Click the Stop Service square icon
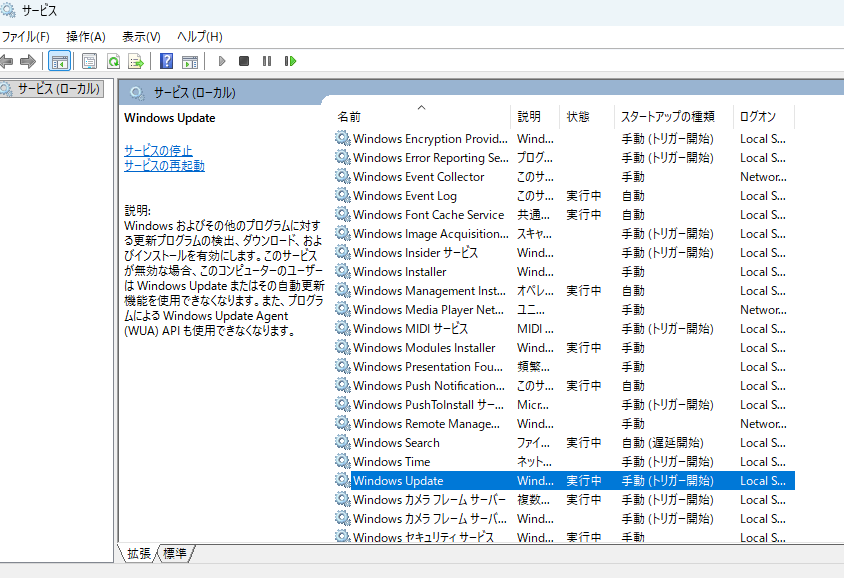 click(x=244, y=61)
